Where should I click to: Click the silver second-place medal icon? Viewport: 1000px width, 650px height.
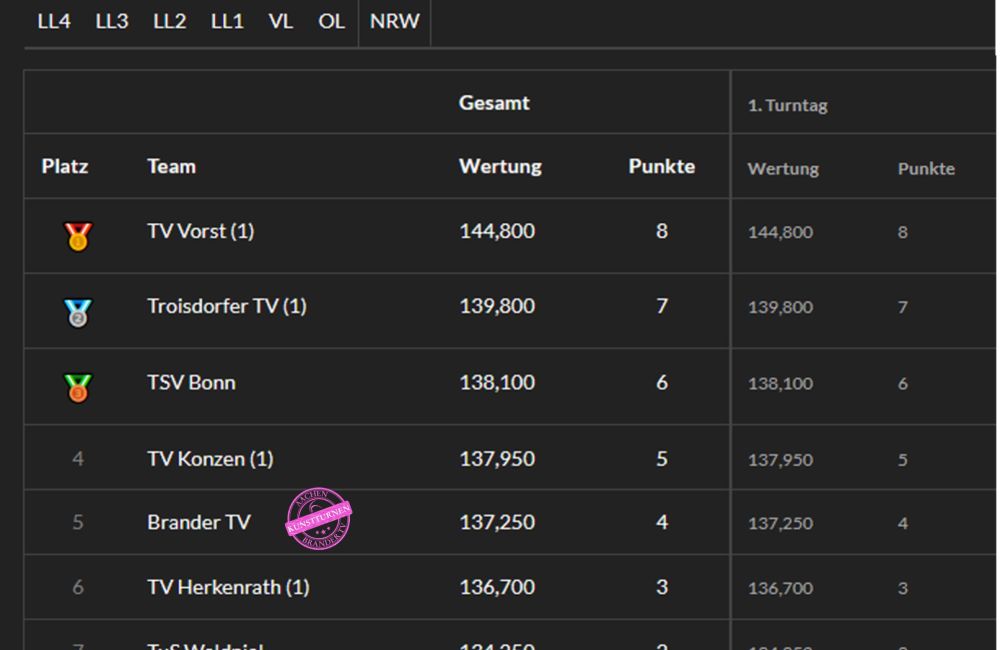point(77,313)
